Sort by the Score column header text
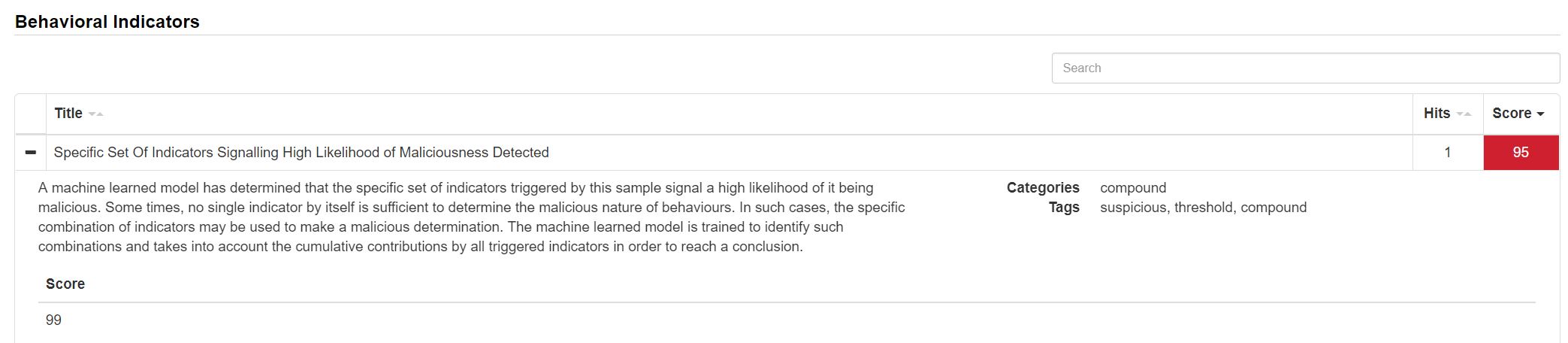This screenshot has height=343, width=1568. (x=1512, y=114)
